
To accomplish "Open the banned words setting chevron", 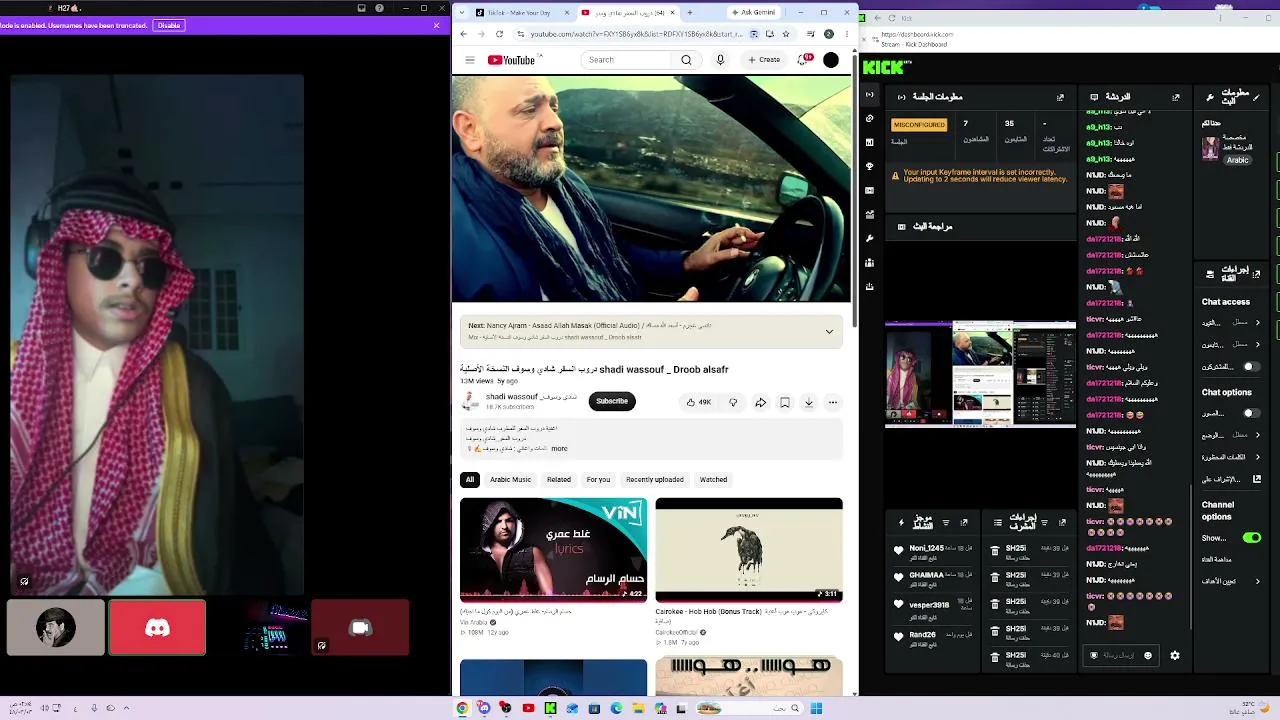I will (x=1258, y=457).
